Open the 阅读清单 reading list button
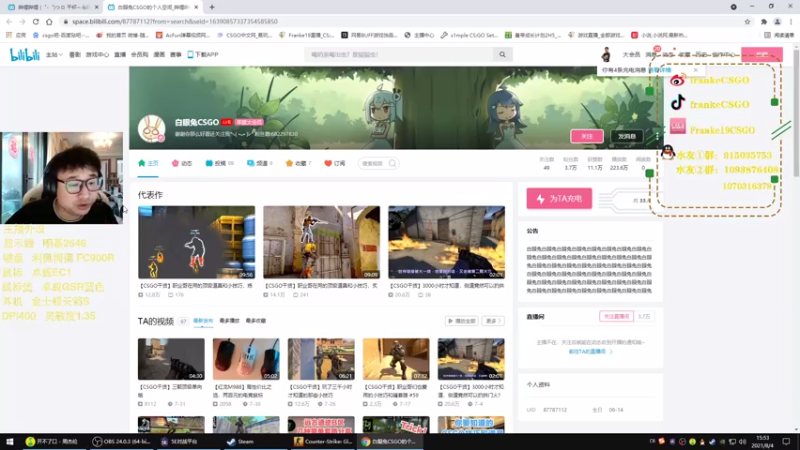Image resolution: width=800 pixels, height=450 pixels. click(x=781, y=35)
